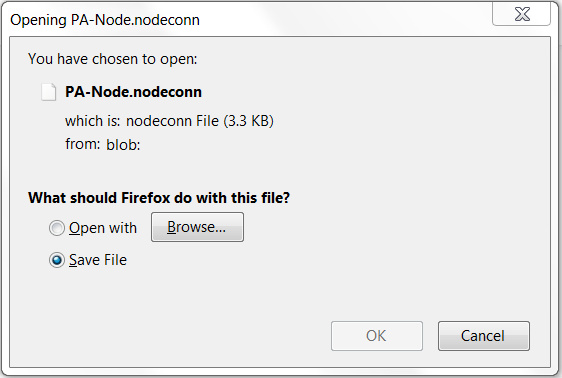Cancel the file download dialog
This screenshot has width=562, height=378.
484,336
